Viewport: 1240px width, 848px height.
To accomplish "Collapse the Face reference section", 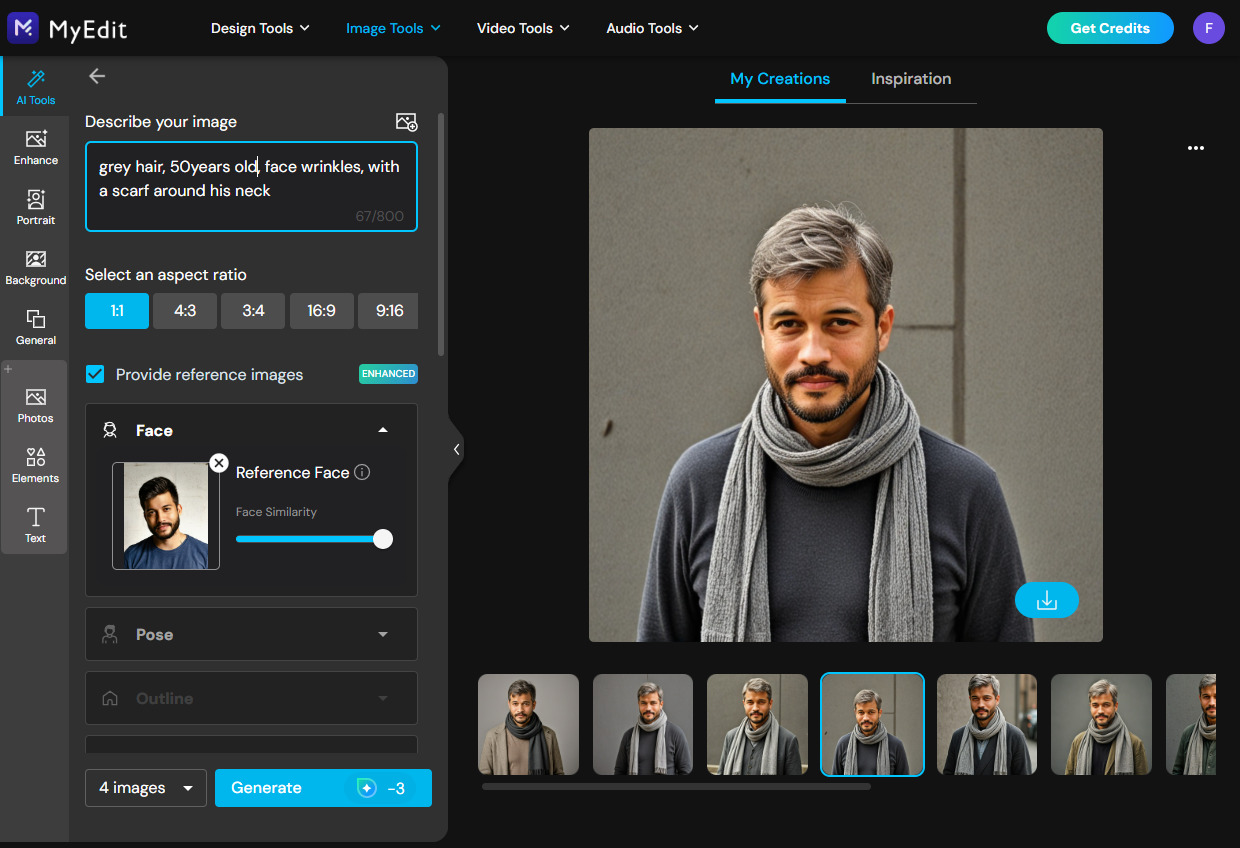I will tap(383, 430).
